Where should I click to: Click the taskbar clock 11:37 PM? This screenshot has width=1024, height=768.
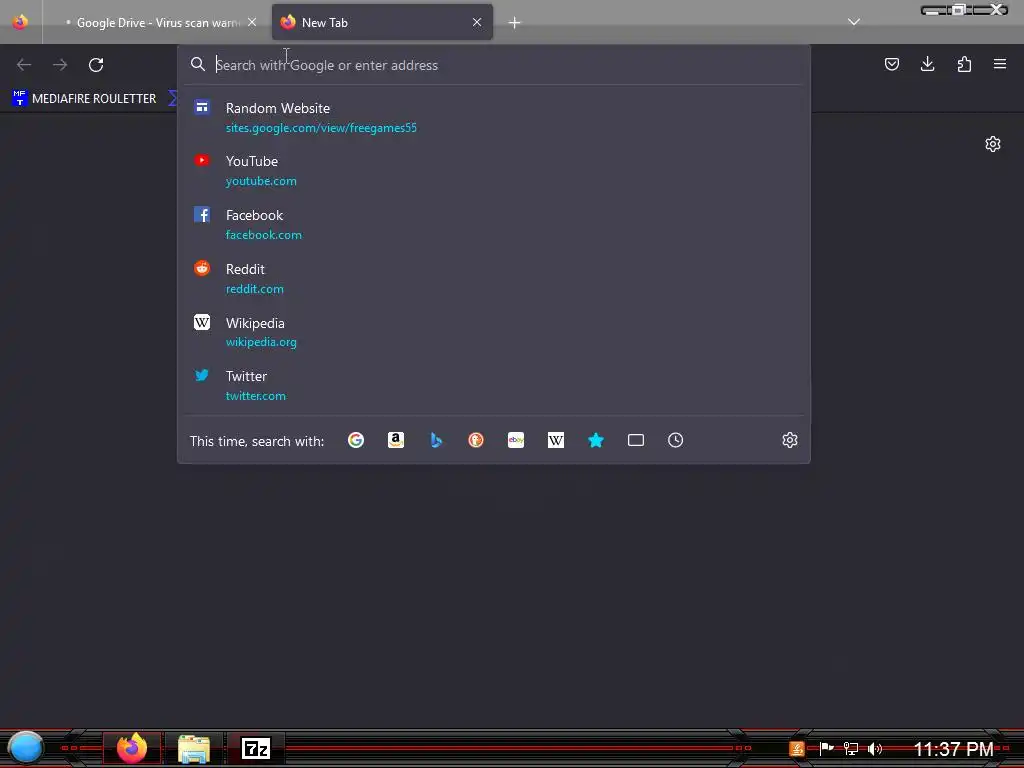(x=953, y=749)
